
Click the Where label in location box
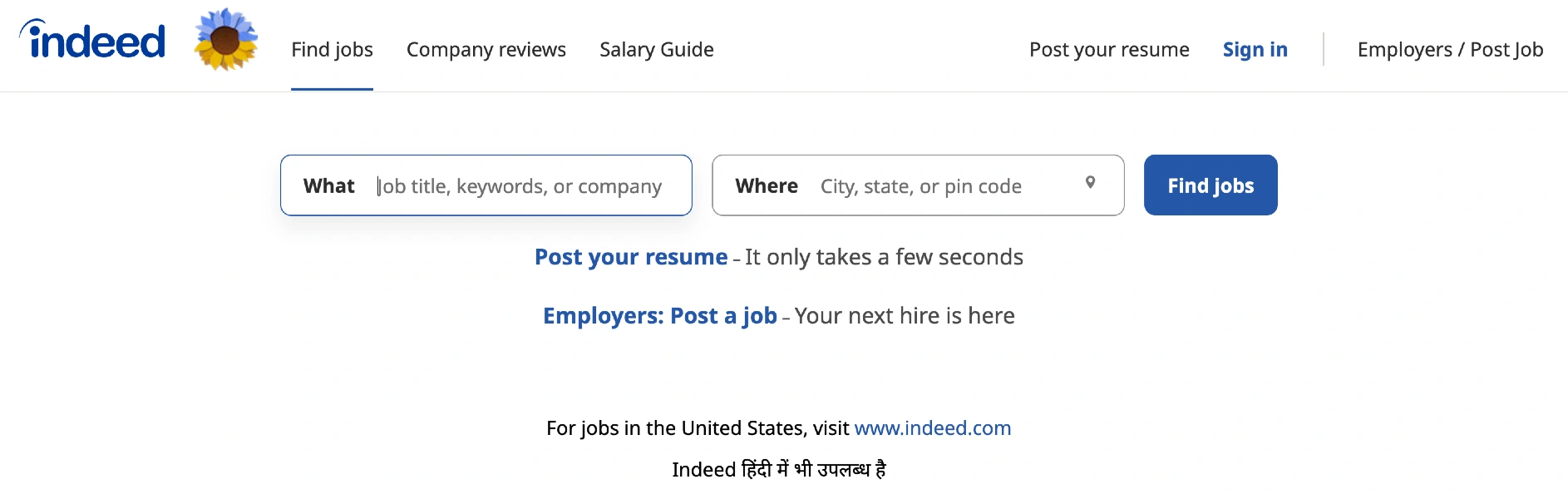(x=767, y=186)
